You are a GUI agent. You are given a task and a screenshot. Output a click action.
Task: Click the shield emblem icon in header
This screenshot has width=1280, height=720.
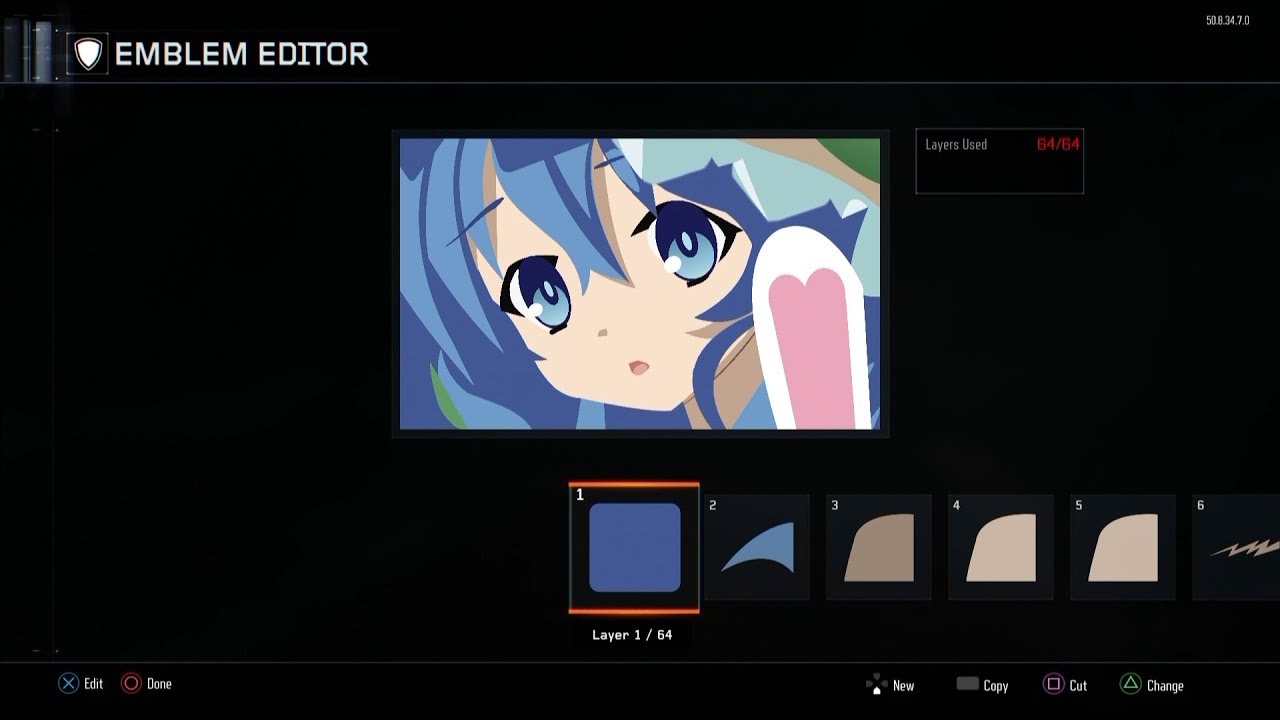88,54
